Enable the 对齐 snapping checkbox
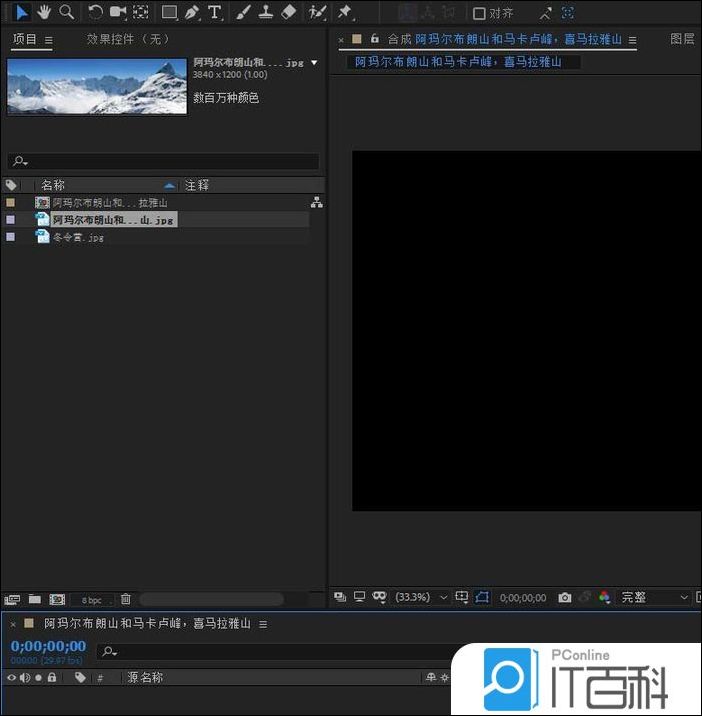 click(x=479, y=13)
